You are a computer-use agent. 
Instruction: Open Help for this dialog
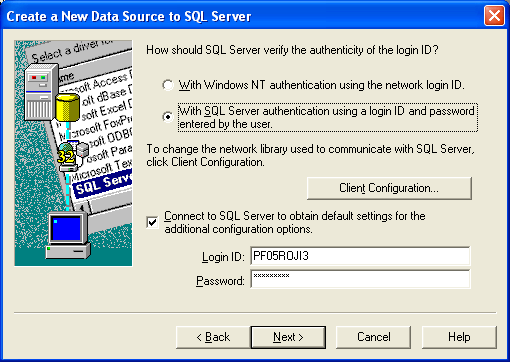click(x=459, y=337)
